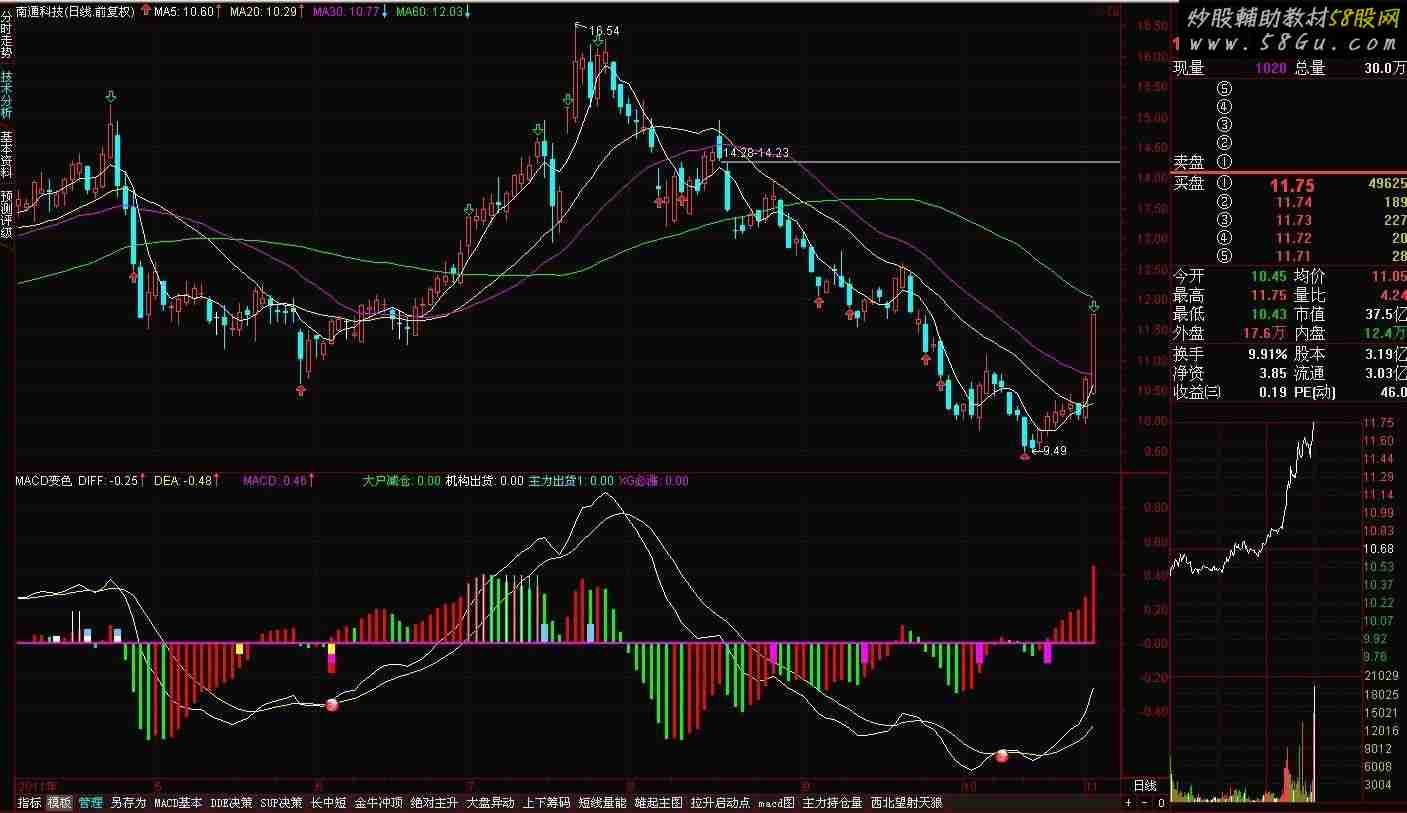Click the buy-one price 11.75
Screen dimensions: 1407x813
[1291, 186]
